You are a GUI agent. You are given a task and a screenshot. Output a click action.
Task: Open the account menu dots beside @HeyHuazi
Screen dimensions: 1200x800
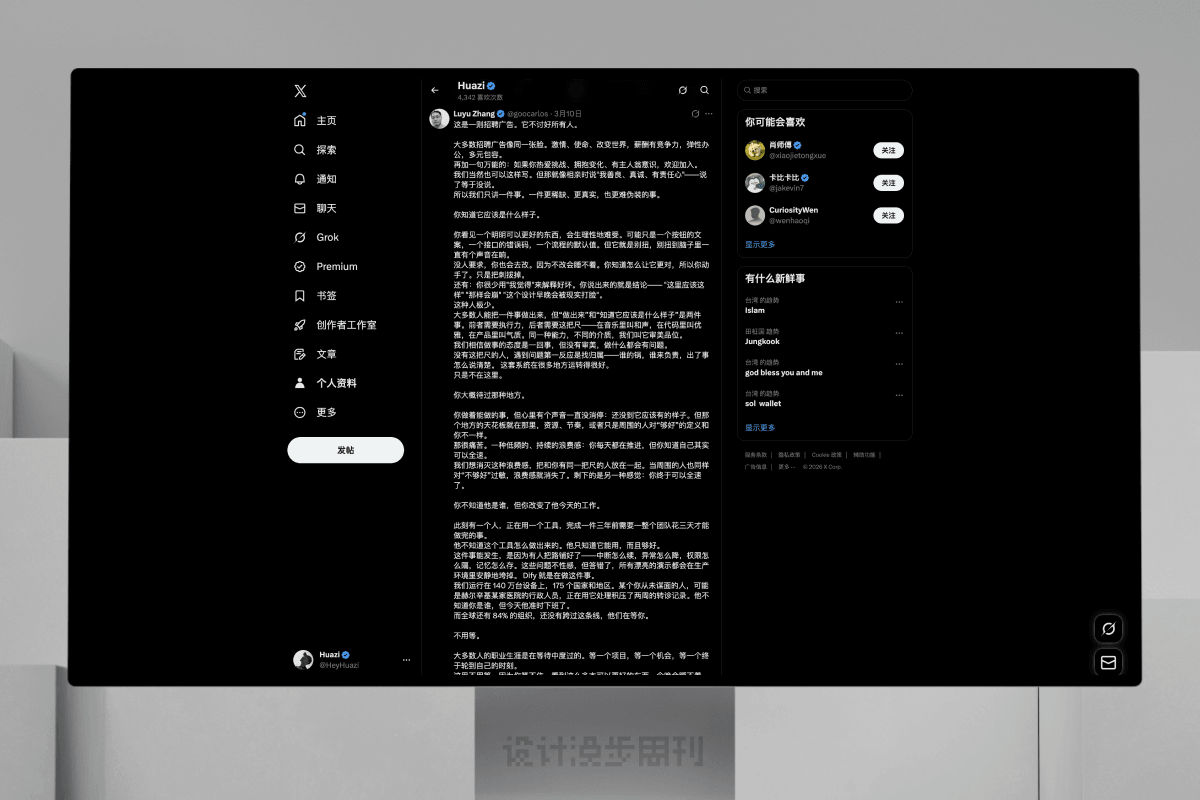(x=406, y=660)
